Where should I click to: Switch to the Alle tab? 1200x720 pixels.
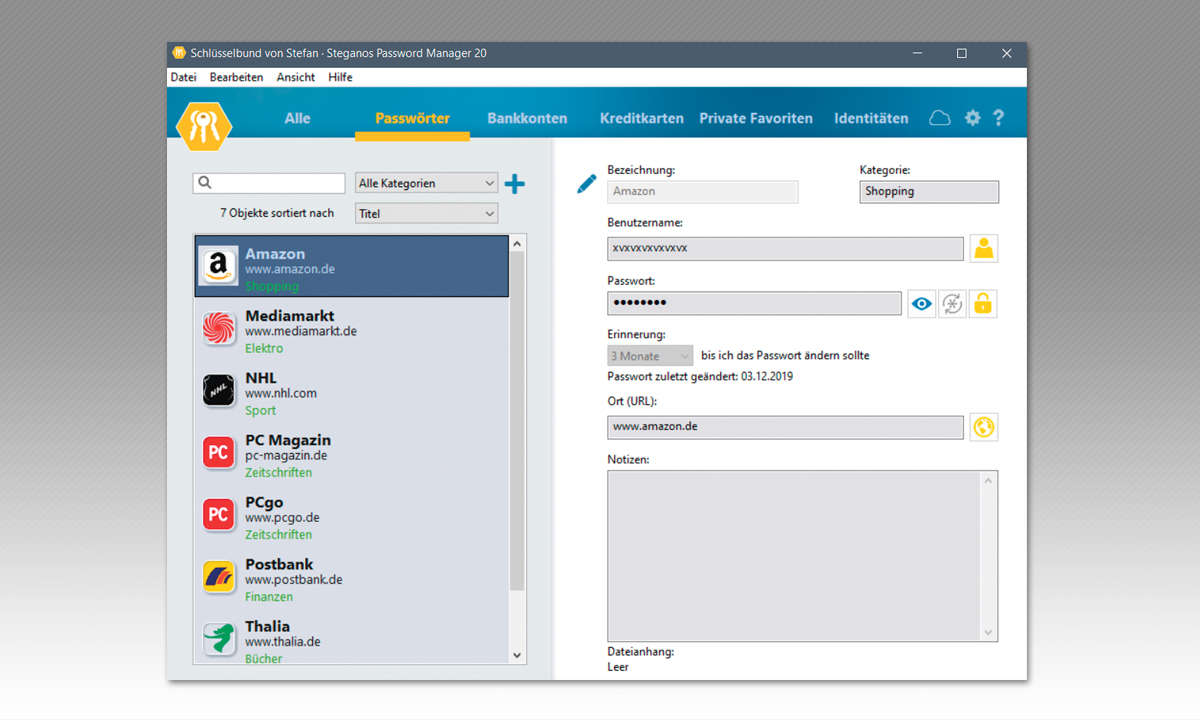pos(298,118)
